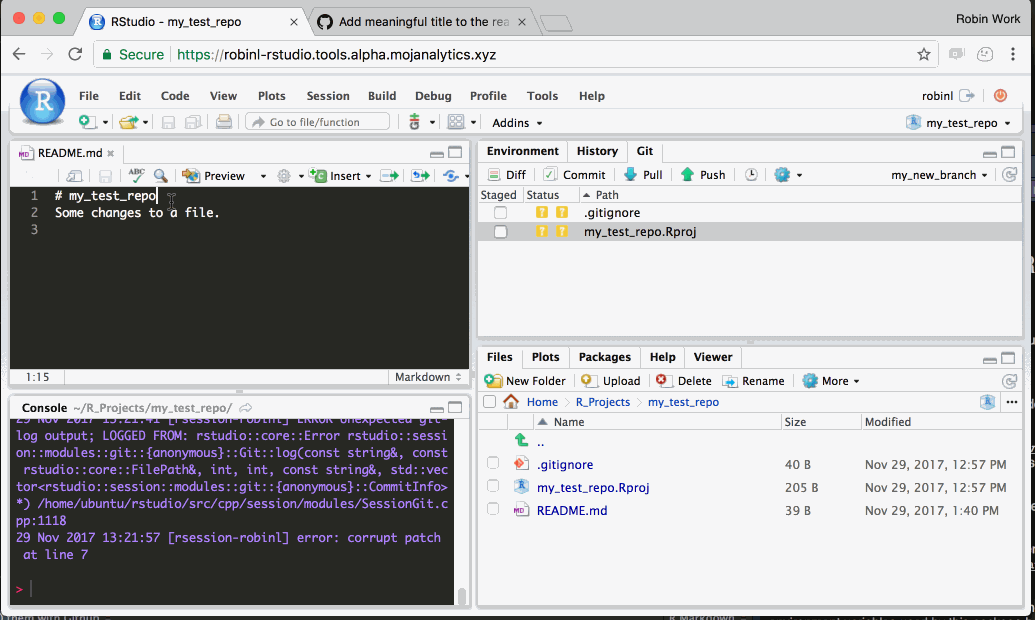Expand the Addins dropdown

[x=517, y=123]
